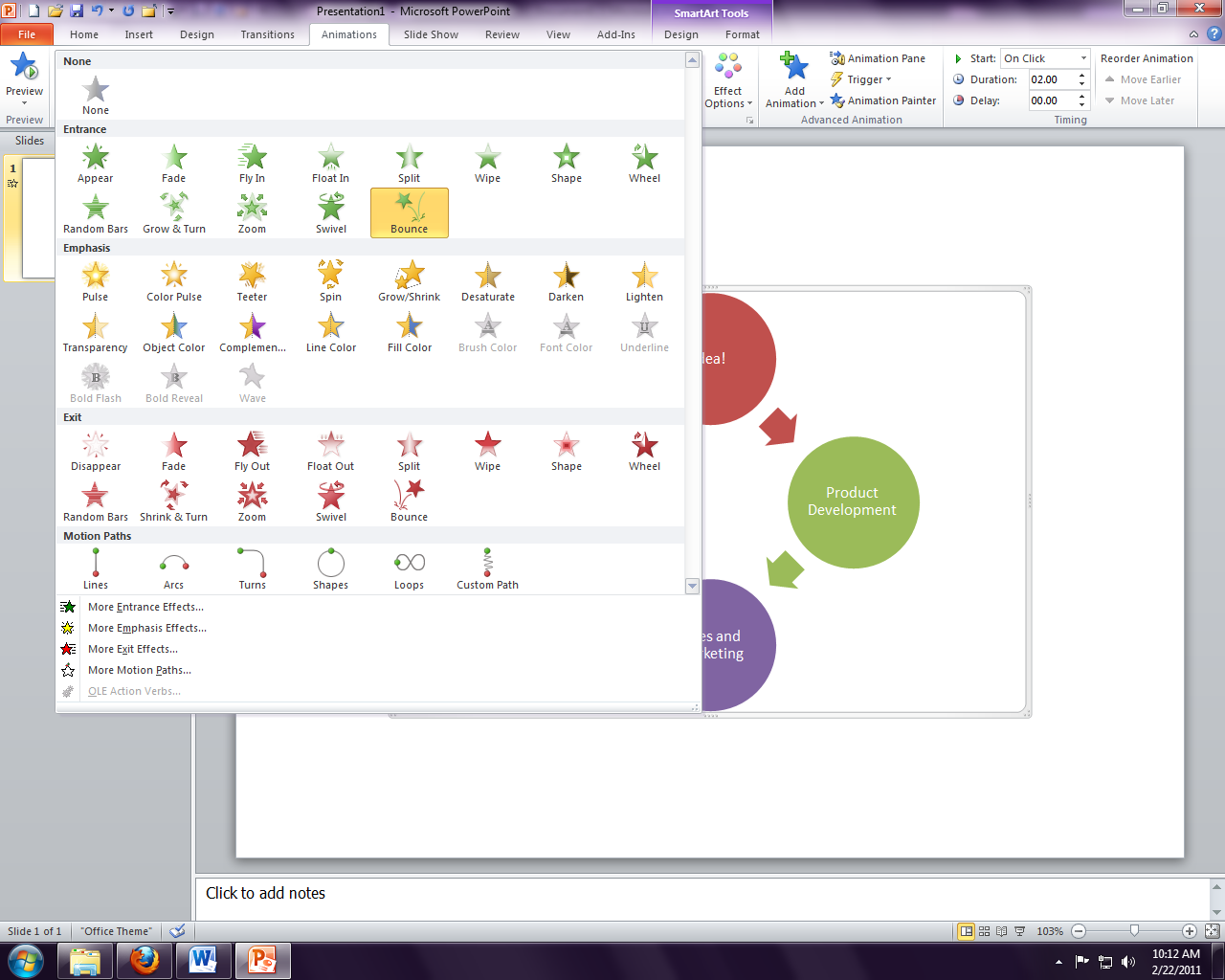Select the Fill Color emphasis effect
The image size is (1225, 980).
410,332
